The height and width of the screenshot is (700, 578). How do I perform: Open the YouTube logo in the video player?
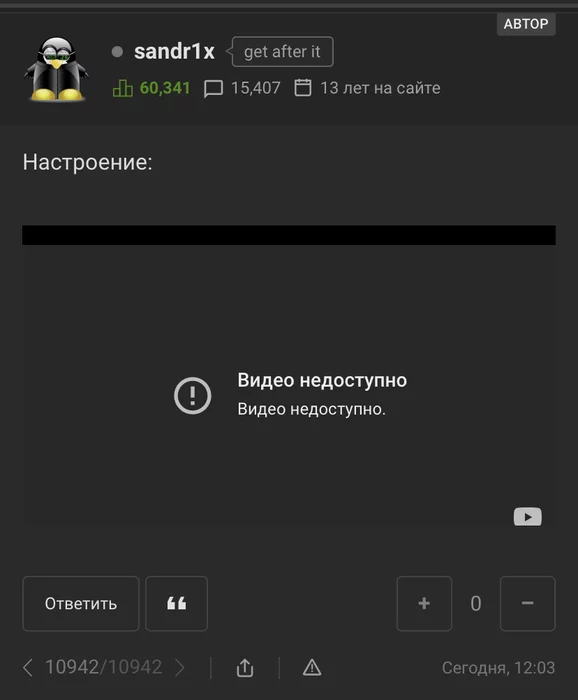(528, 517)
